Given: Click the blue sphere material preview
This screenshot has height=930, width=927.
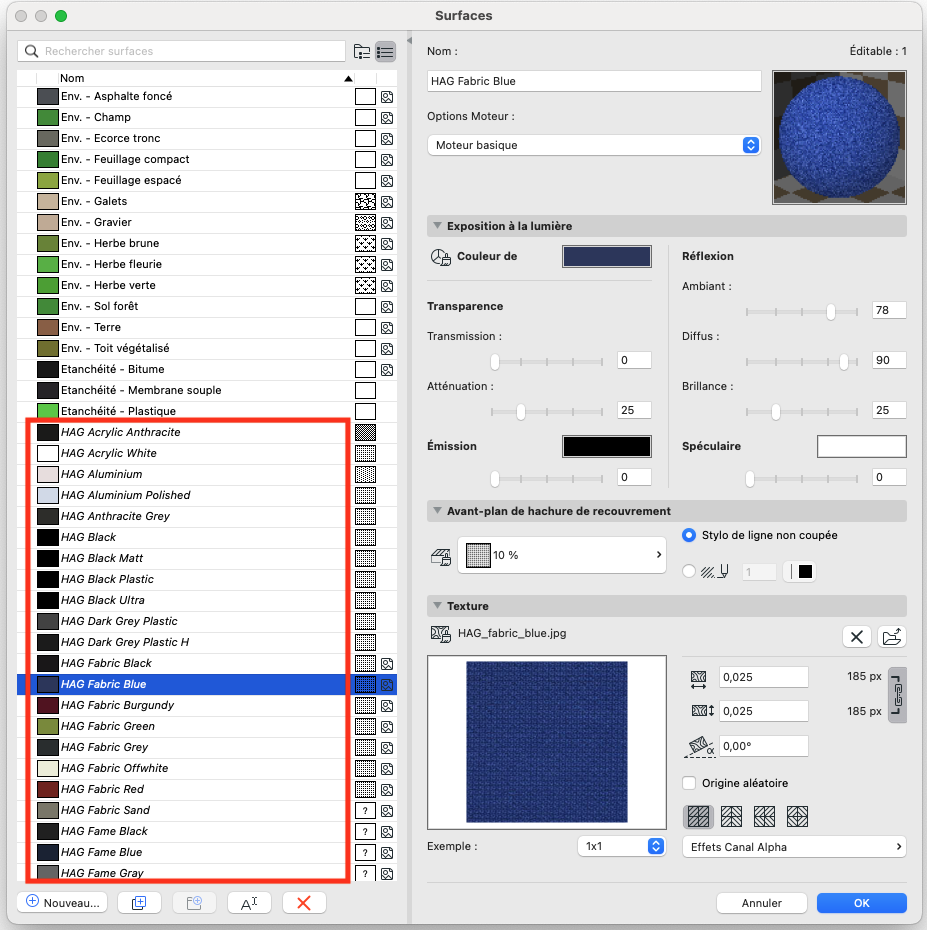Looking at the screenshot, I should pos(839,138).
